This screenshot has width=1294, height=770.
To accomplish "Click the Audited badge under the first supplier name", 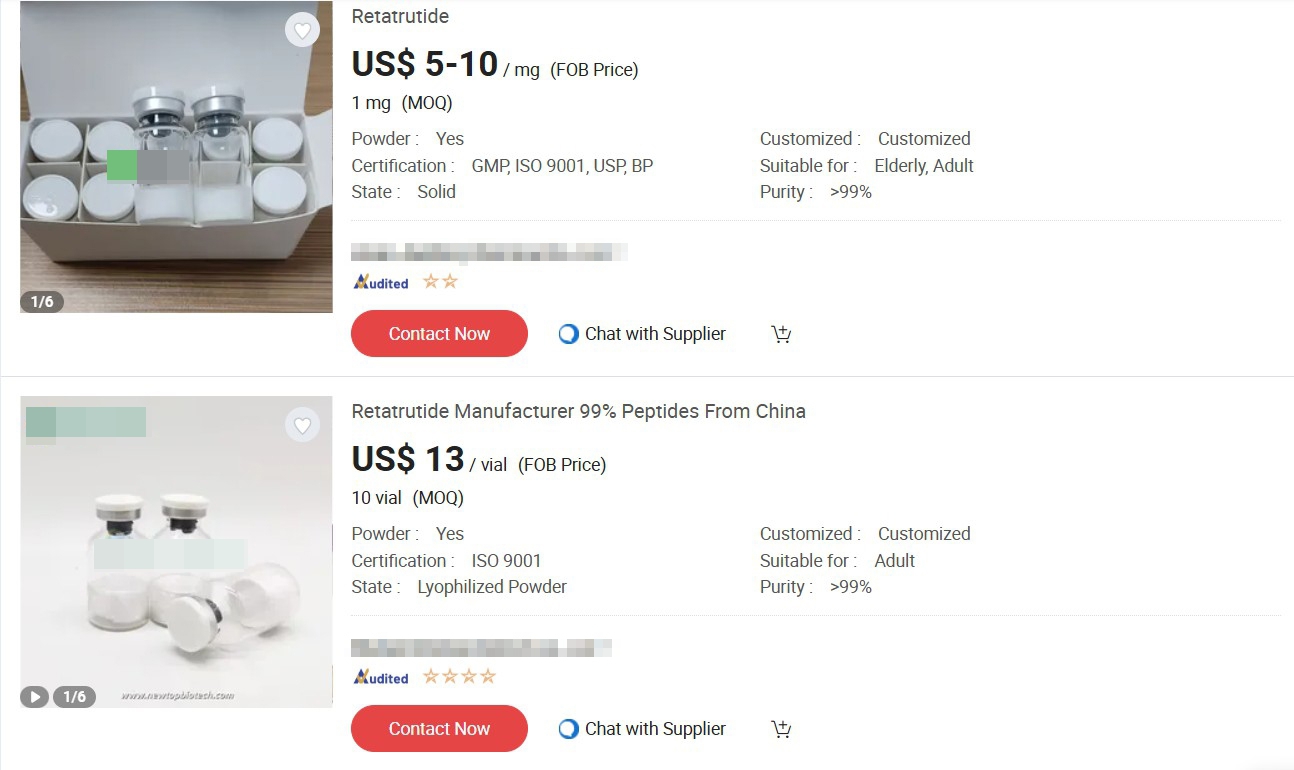I will [x=379, y=281].
